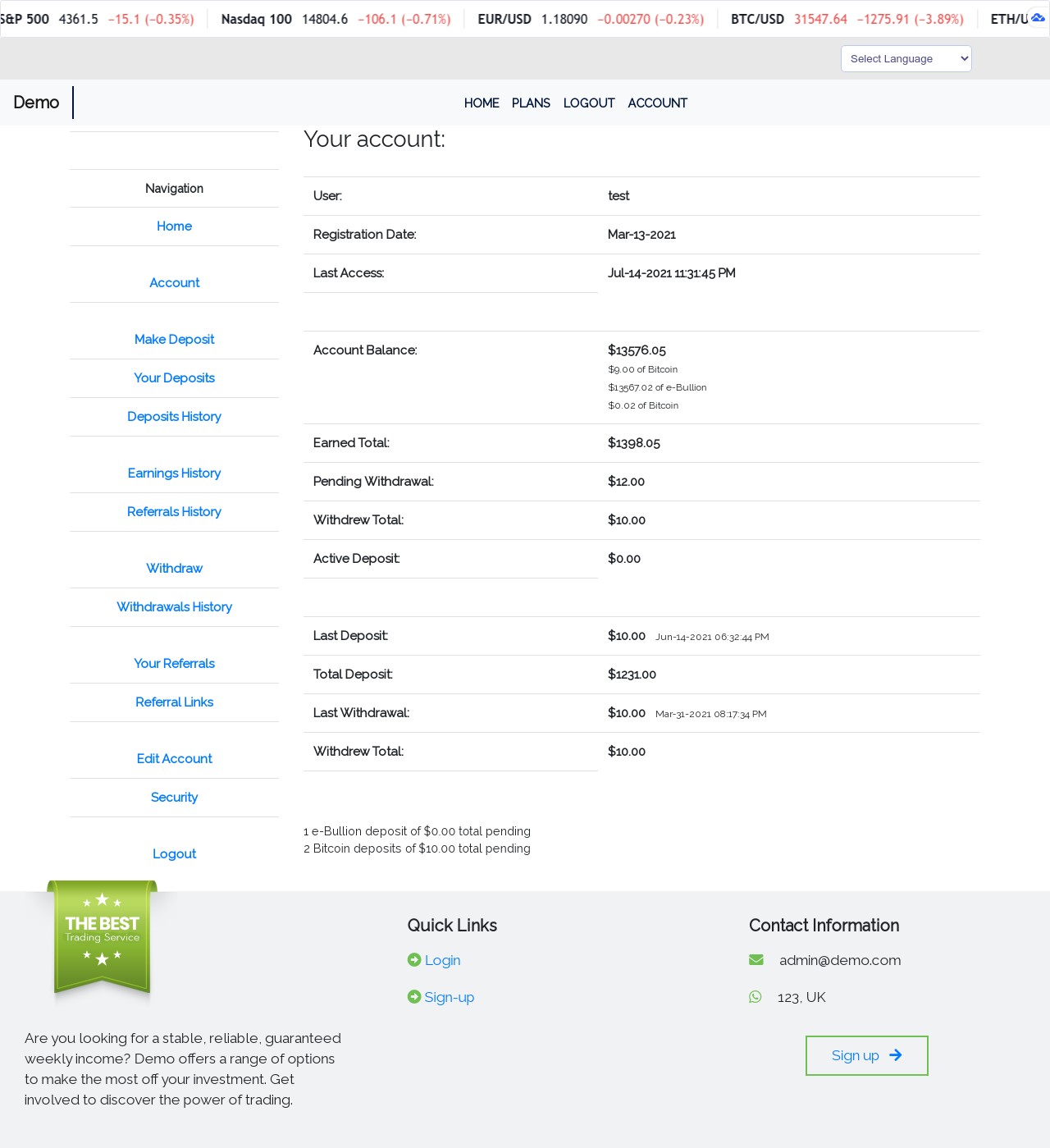Click the BTC/USD ticker quote
The width and height of the screenshot is (1050, 1148).
[847, 19]
